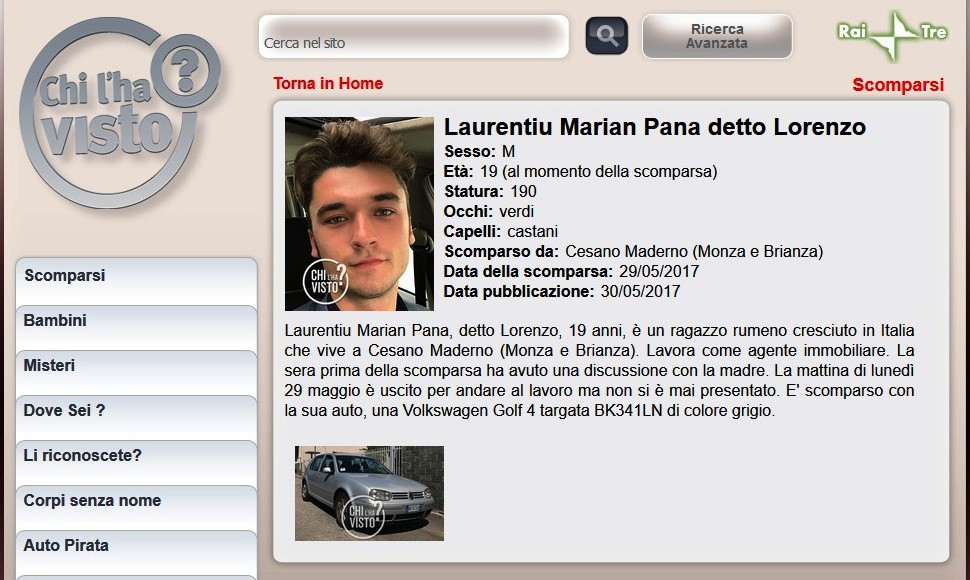This screenshot has height=580, width=970.
Task: Select the Misteri menu item
Action: [136, 373]
